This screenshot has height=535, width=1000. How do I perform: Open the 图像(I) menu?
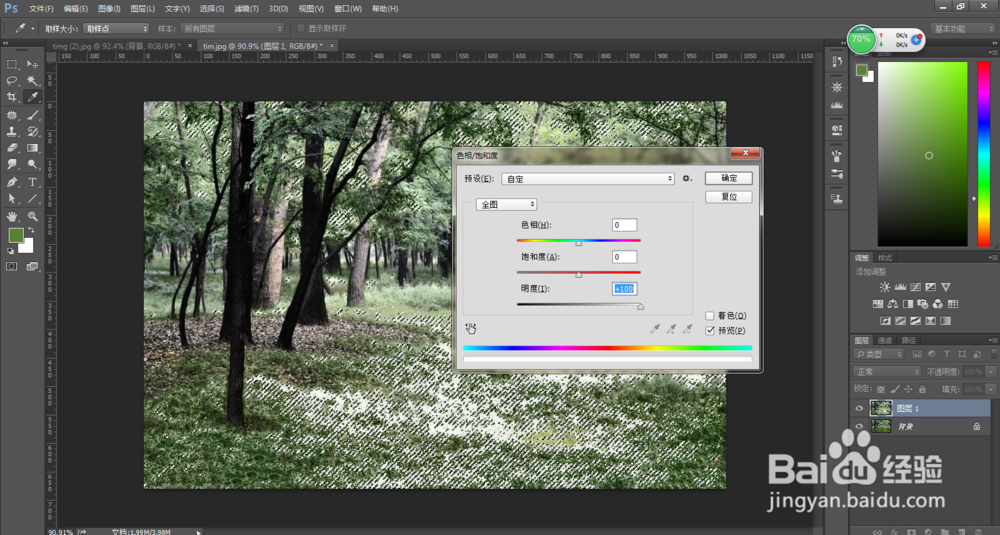coord(109,9)
